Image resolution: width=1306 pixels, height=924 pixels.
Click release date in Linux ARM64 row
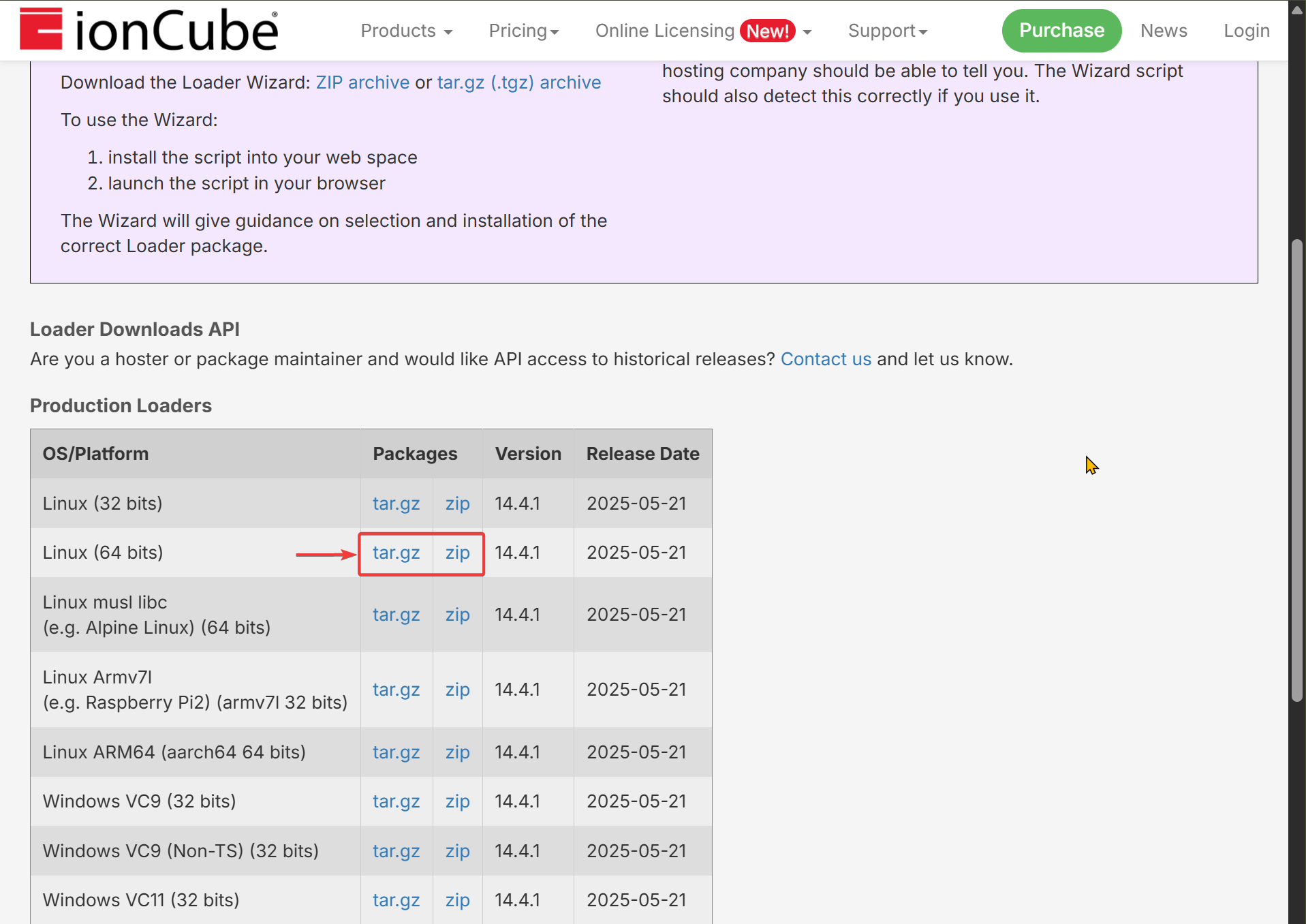tap(636, 752)
